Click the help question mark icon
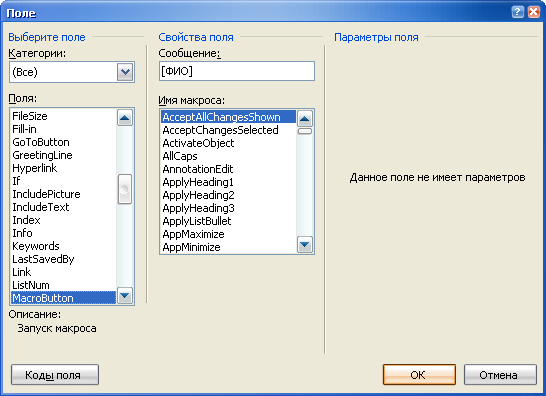This screenshot has height=396, width=546. (518, 12)
